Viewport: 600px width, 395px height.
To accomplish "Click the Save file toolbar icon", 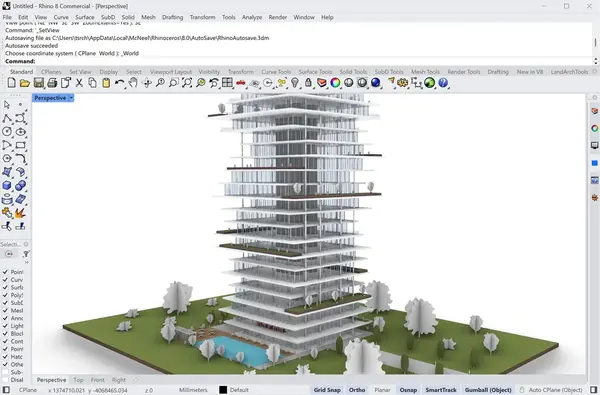I will [x=38, y=82].
